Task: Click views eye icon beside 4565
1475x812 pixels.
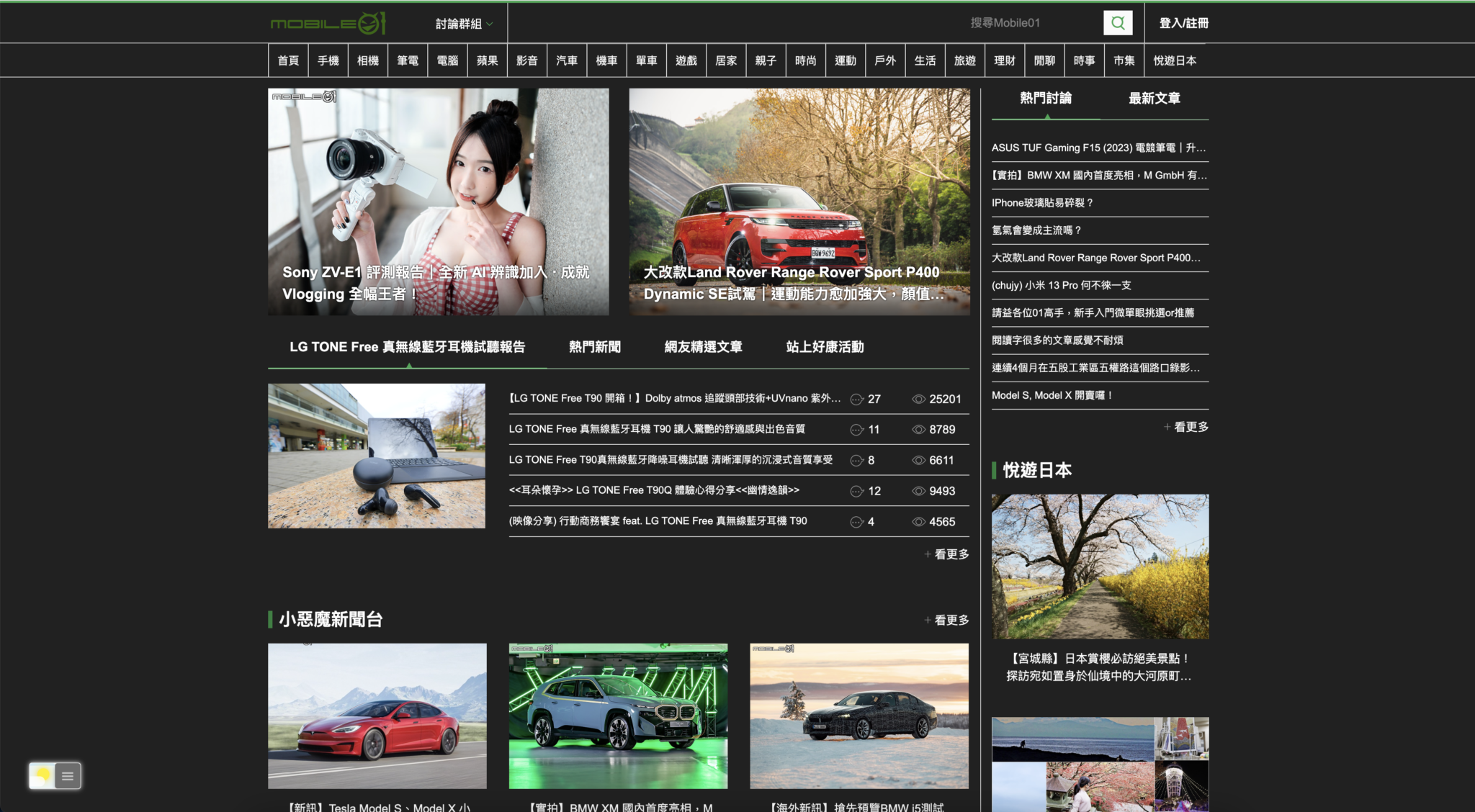Action: pyautogui.click(x=918, y=522)
